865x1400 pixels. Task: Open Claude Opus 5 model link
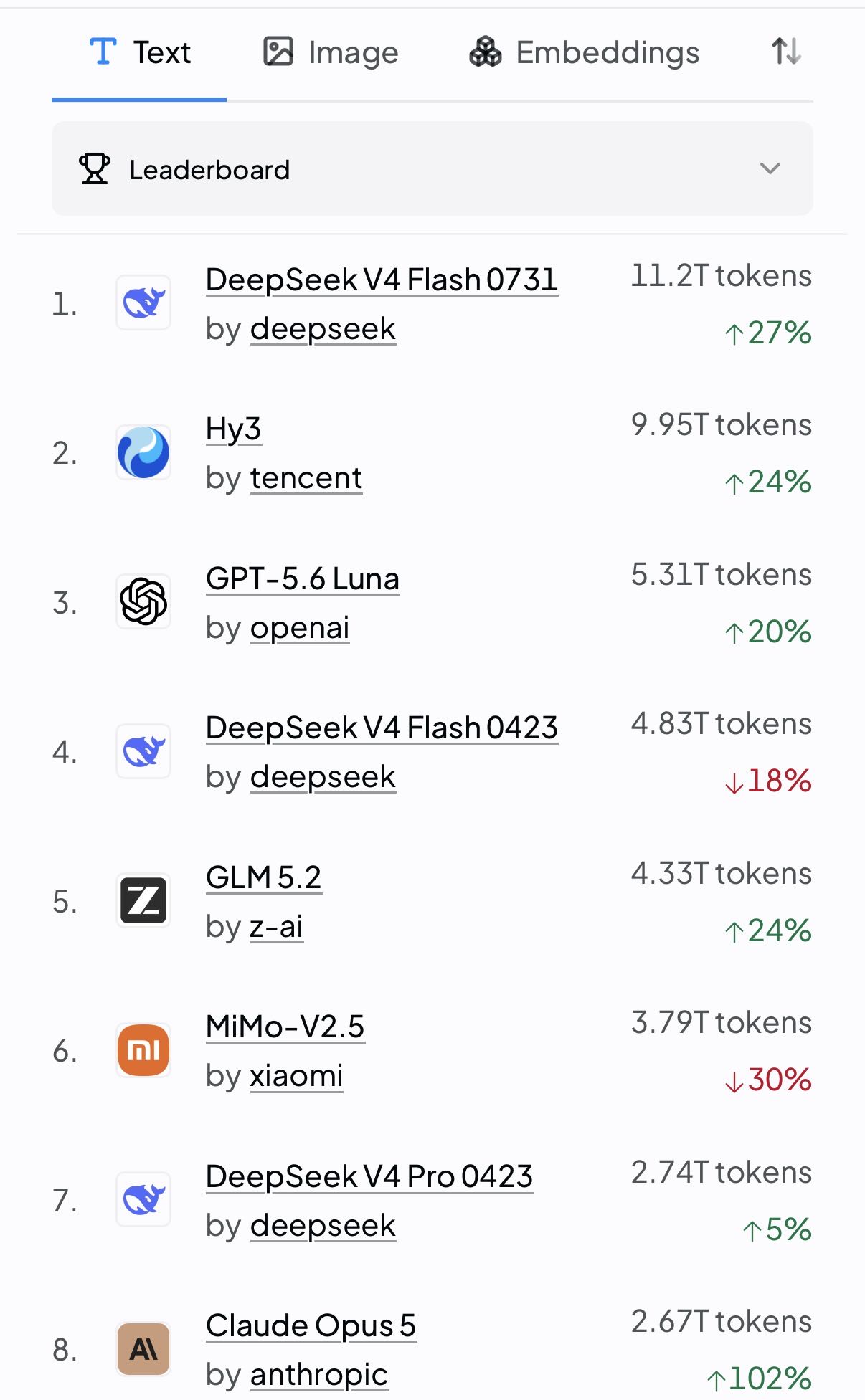[x=311, y=1325]
